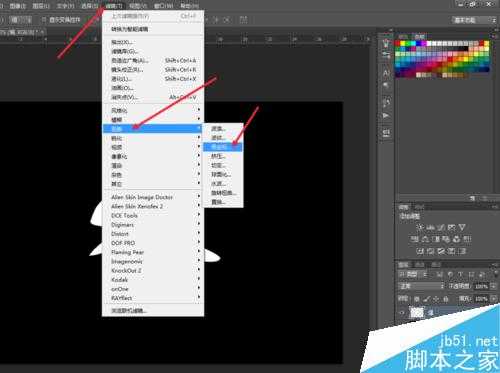Image resolution: width=500 pixels, height=373 pixels.
Task: Choose 极坐标 Polar Coordinates in Distort submenu
Action: (x=223, y=147)
